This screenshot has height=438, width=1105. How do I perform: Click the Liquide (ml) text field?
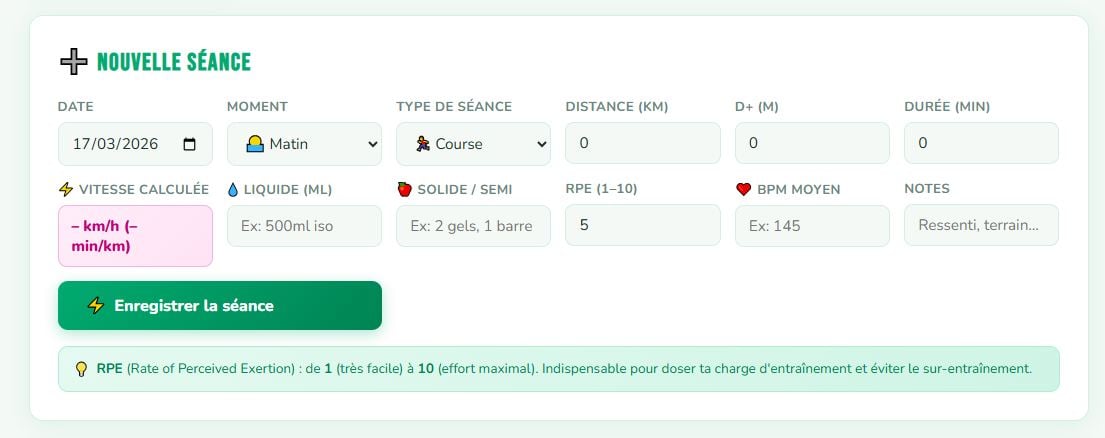(304, 226)
